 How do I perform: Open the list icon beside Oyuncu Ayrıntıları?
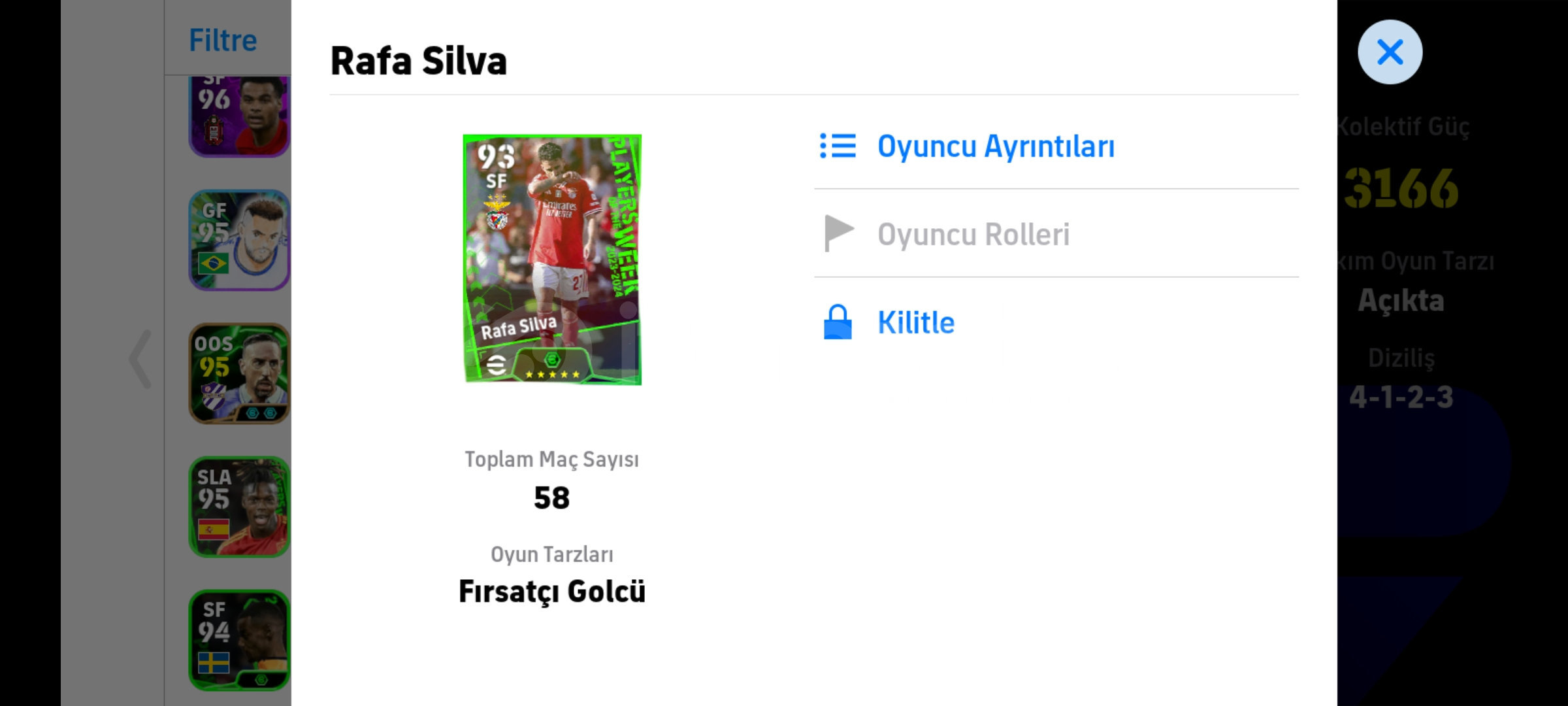click(x=838, y=146)
